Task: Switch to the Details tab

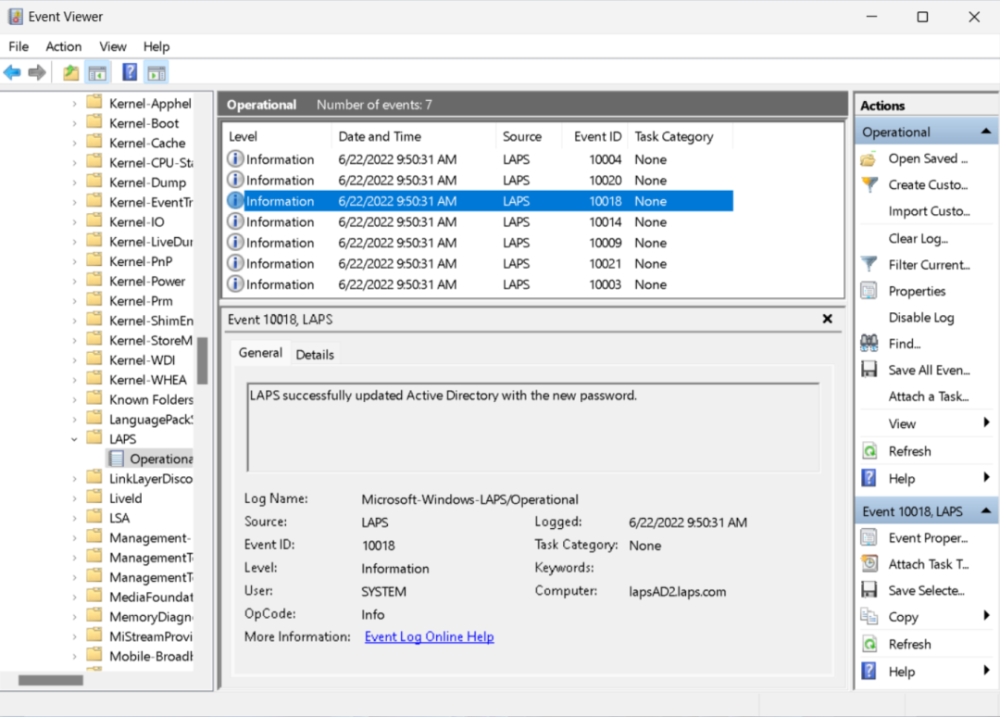Action: (x=314, y=354)
